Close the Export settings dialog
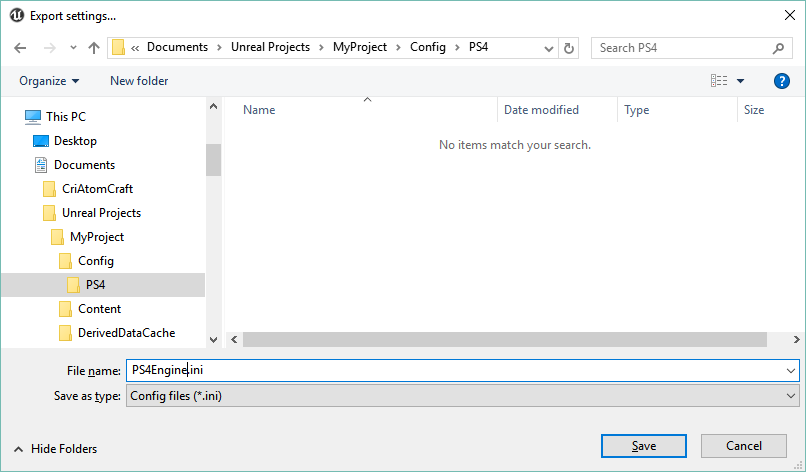Image resolution: width=806 pixels, height=472 pixels. pyautogui.click(x=790, y=15)
